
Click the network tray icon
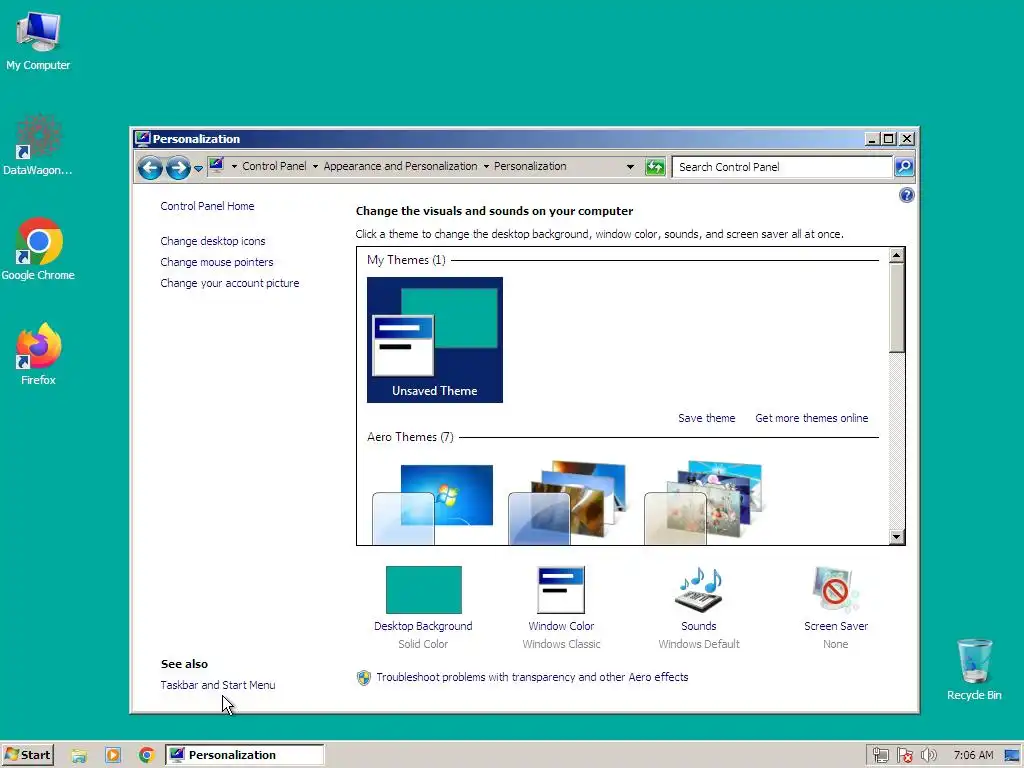click(x=880, y=756)
